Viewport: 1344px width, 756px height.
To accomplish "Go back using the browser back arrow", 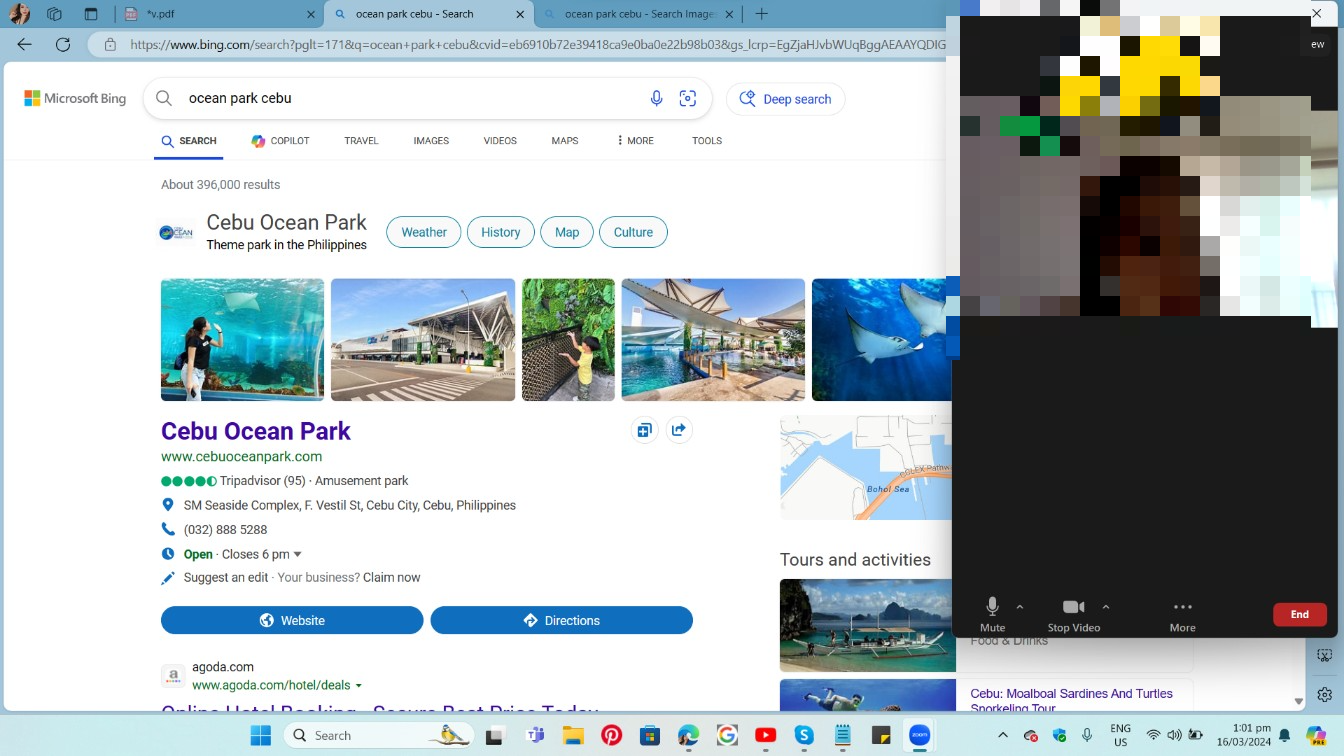I will coord(25,44).
